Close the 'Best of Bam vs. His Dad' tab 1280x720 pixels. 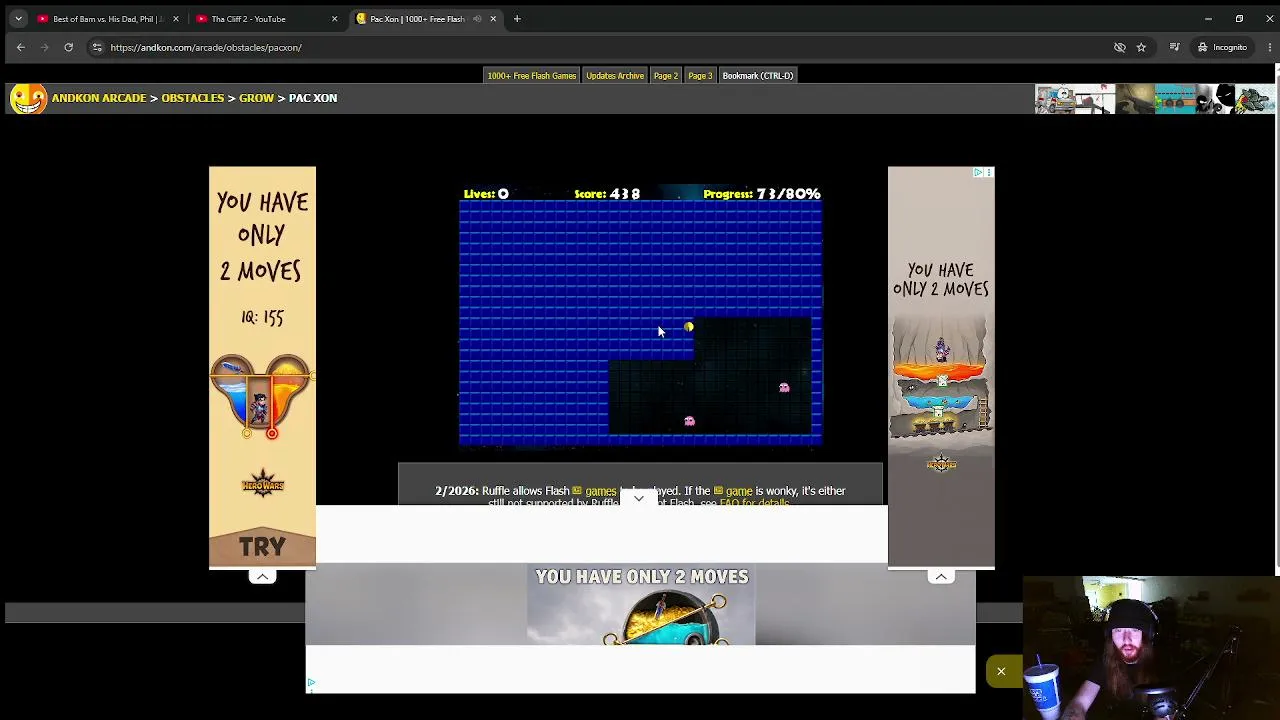pos(176,19)
